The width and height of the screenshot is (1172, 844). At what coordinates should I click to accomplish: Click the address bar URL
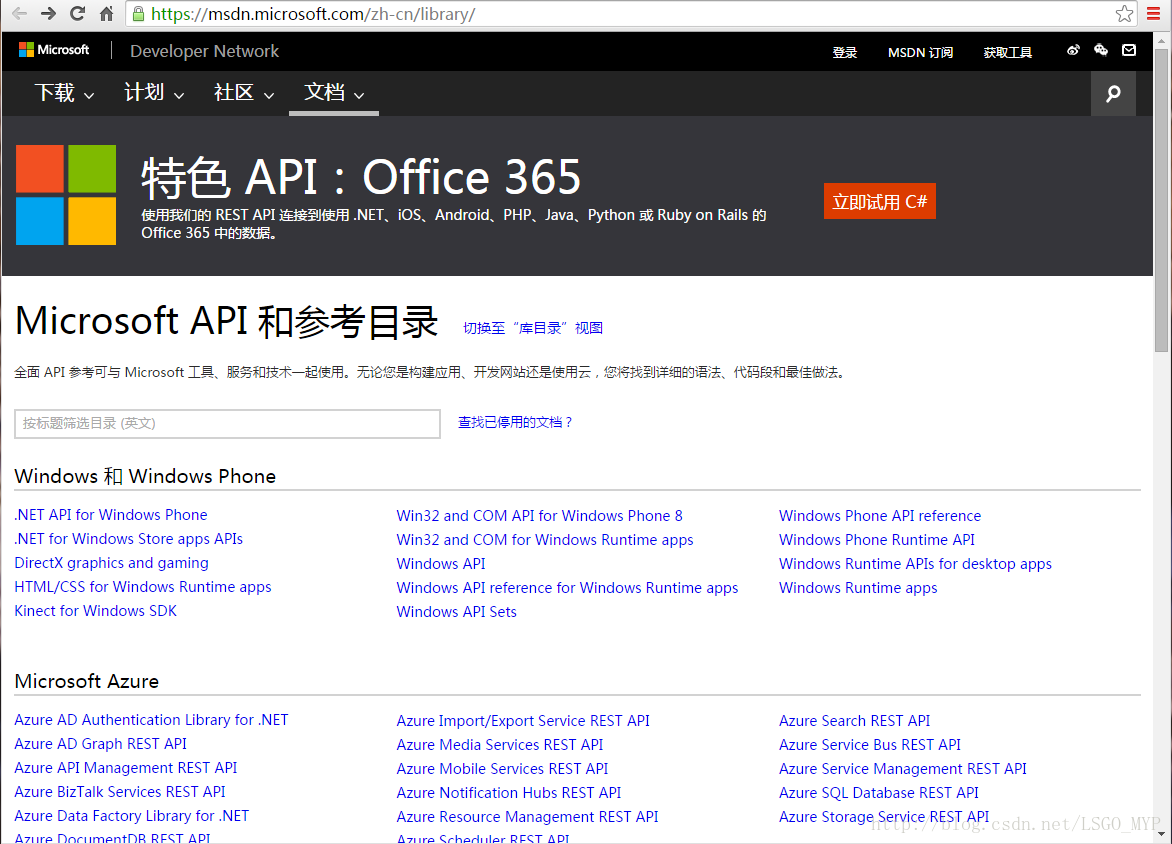tap(312, 14)
